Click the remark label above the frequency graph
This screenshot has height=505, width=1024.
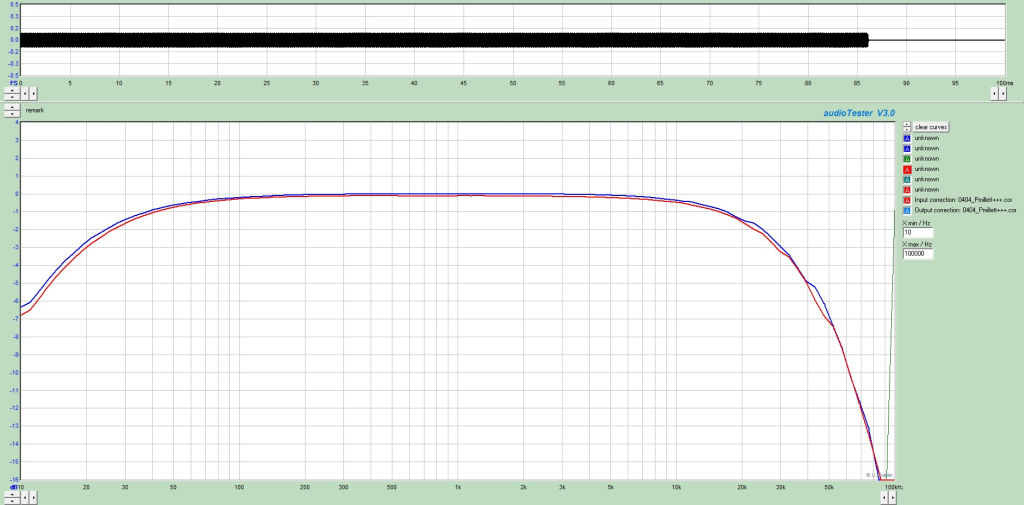point(35,110)
